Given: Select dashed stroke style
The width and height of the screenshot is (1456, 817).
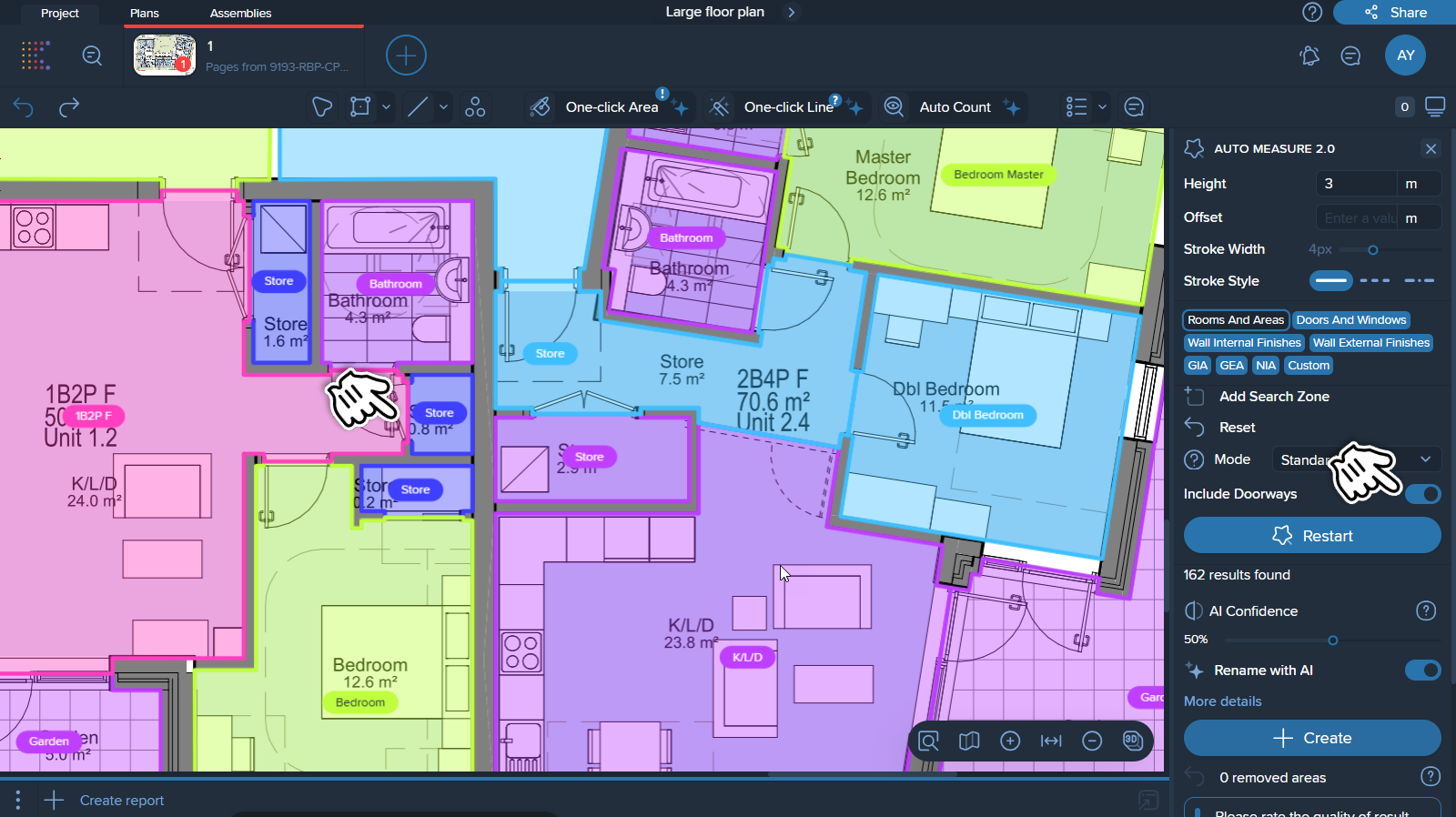Looking at the screenshot, I should coord(1375,280).
